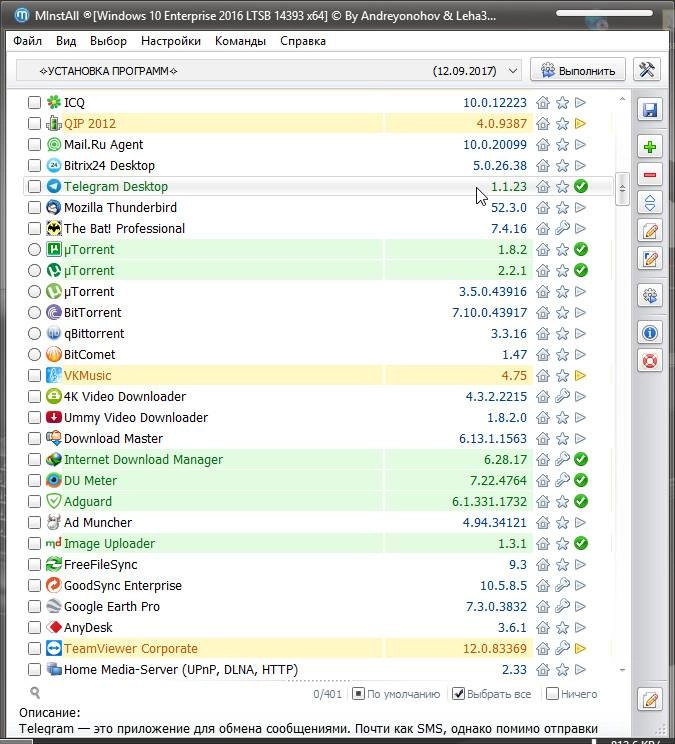Click the key icon for Google Earth Pro

[562, 606]
